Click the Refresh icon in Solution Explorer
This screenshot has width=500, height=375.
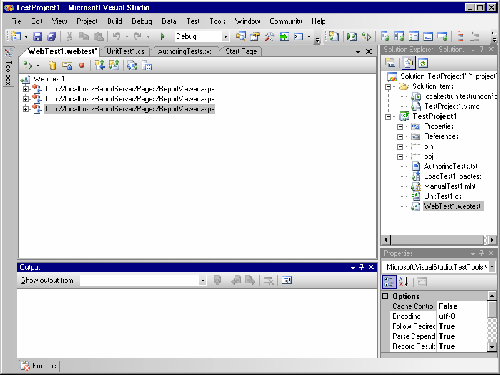[x=423, y=63]
